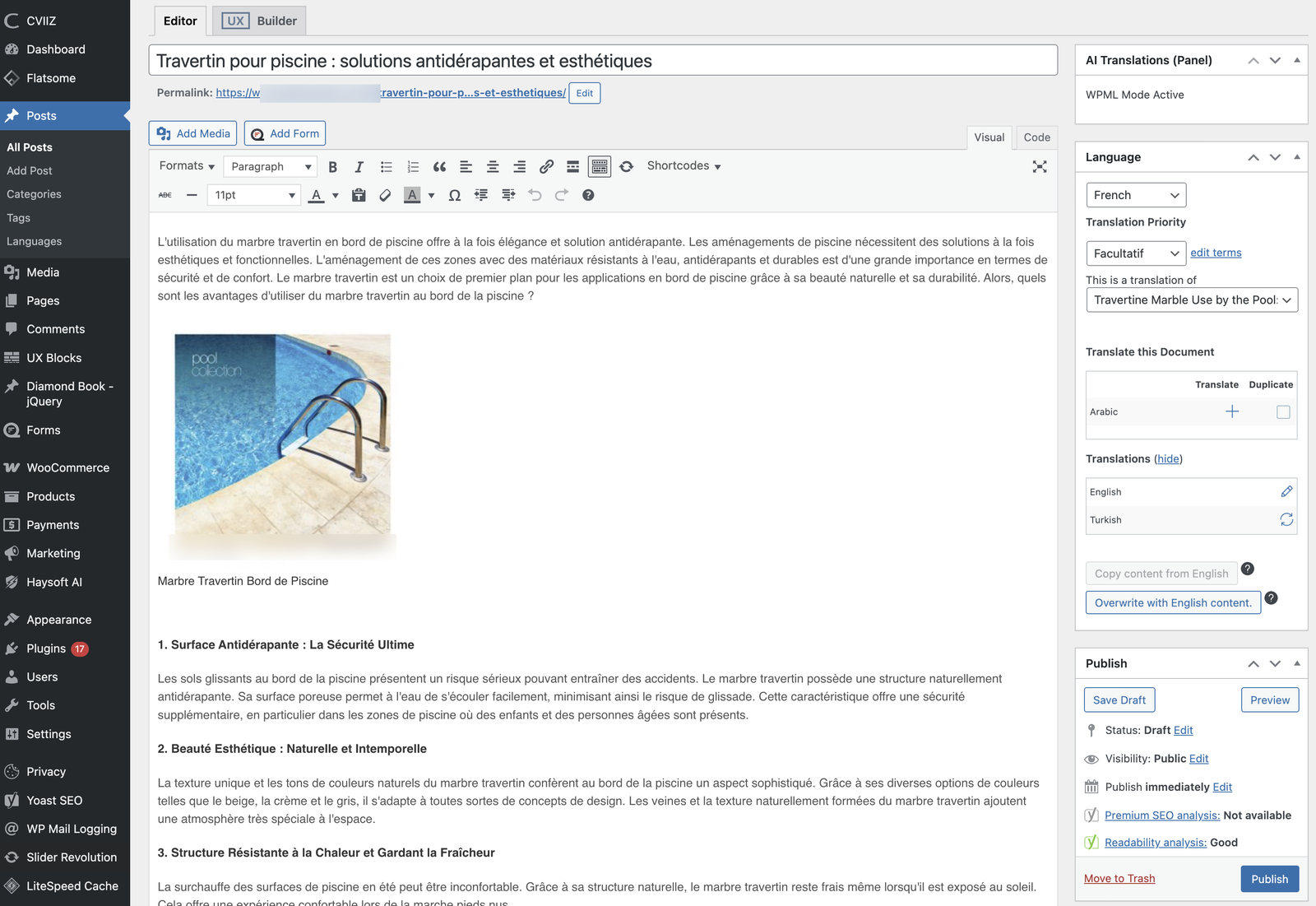The image size is (1316, 906).
Task: Click Overwrite with English content button
Action: coord(1173,603)
